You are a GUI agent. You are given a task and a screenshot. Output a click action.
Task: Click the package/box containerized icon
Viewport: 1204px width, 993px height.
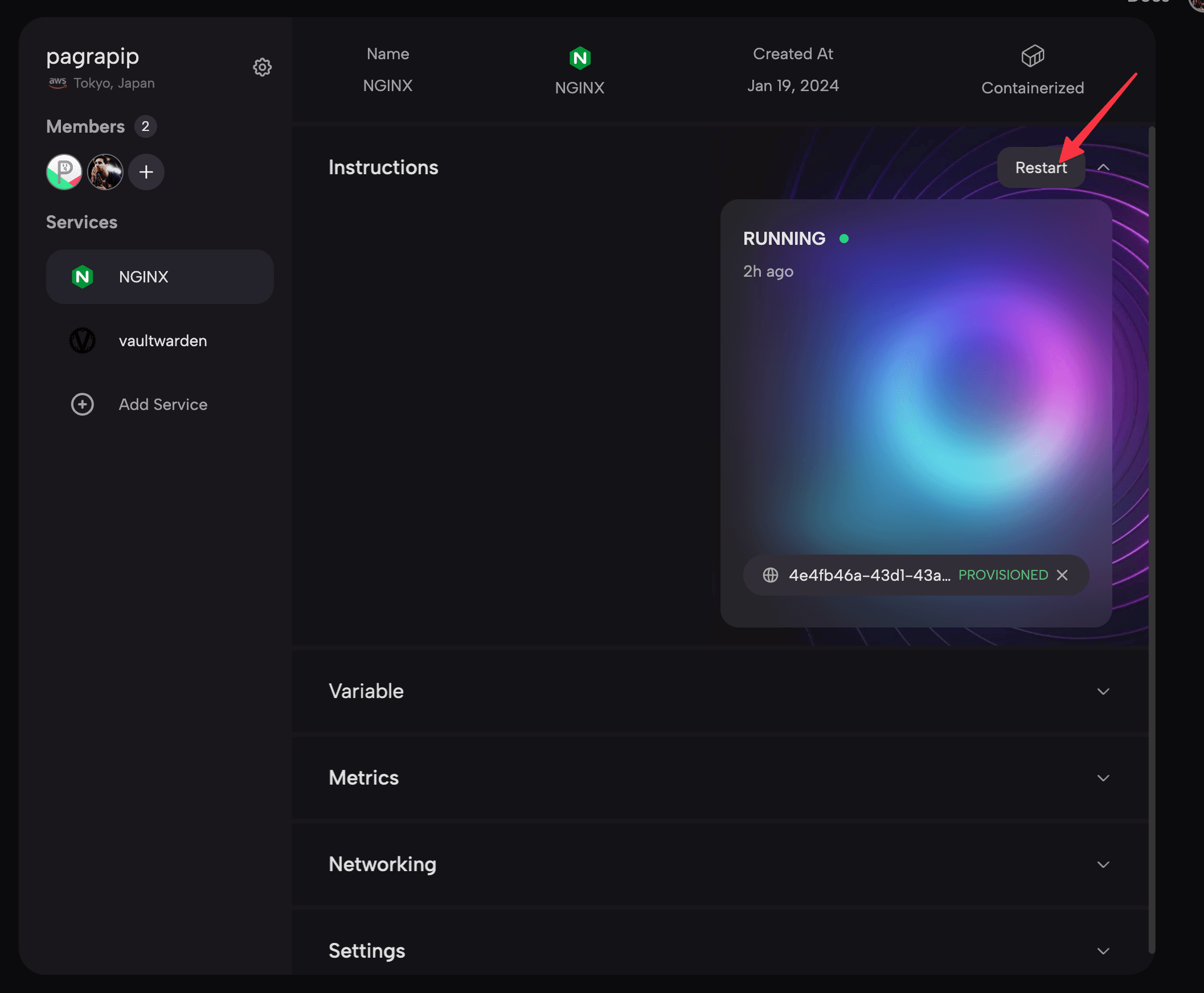coord(1033,55)
